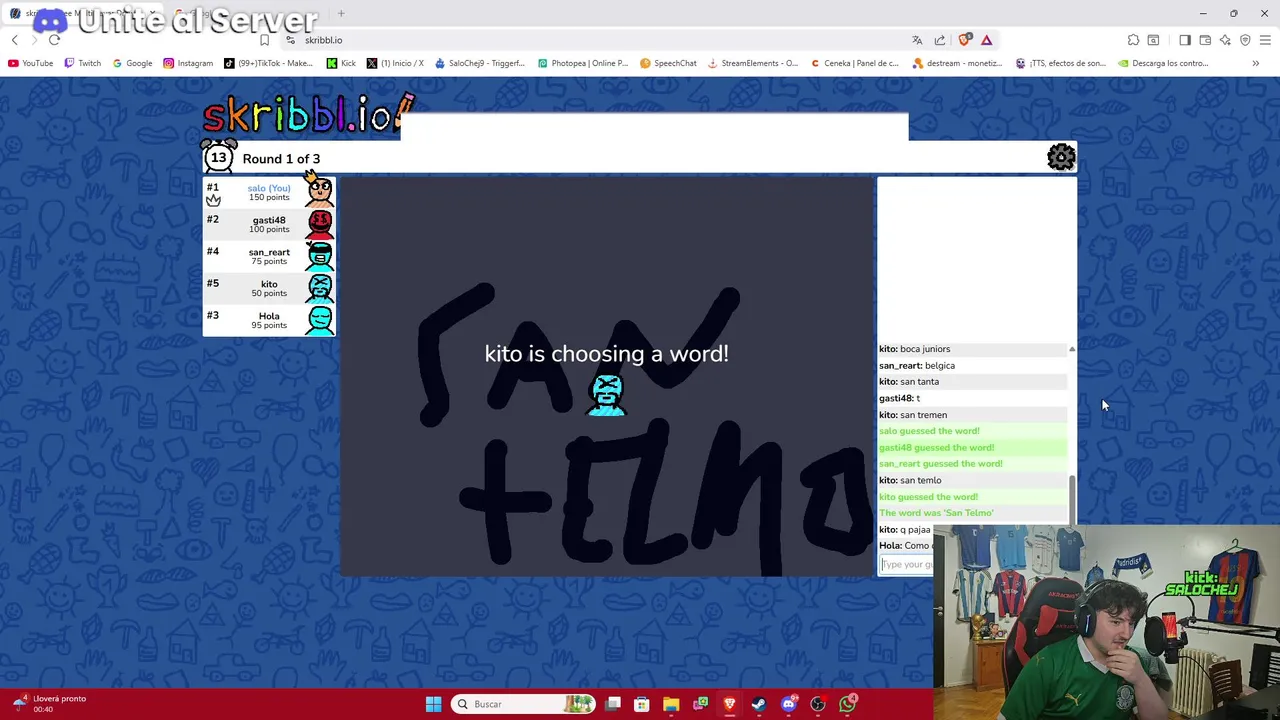The width and height of the screenshot is (1280, 720).
Task: Open Leo AI sparkle icon
Action: [1225, 40]
